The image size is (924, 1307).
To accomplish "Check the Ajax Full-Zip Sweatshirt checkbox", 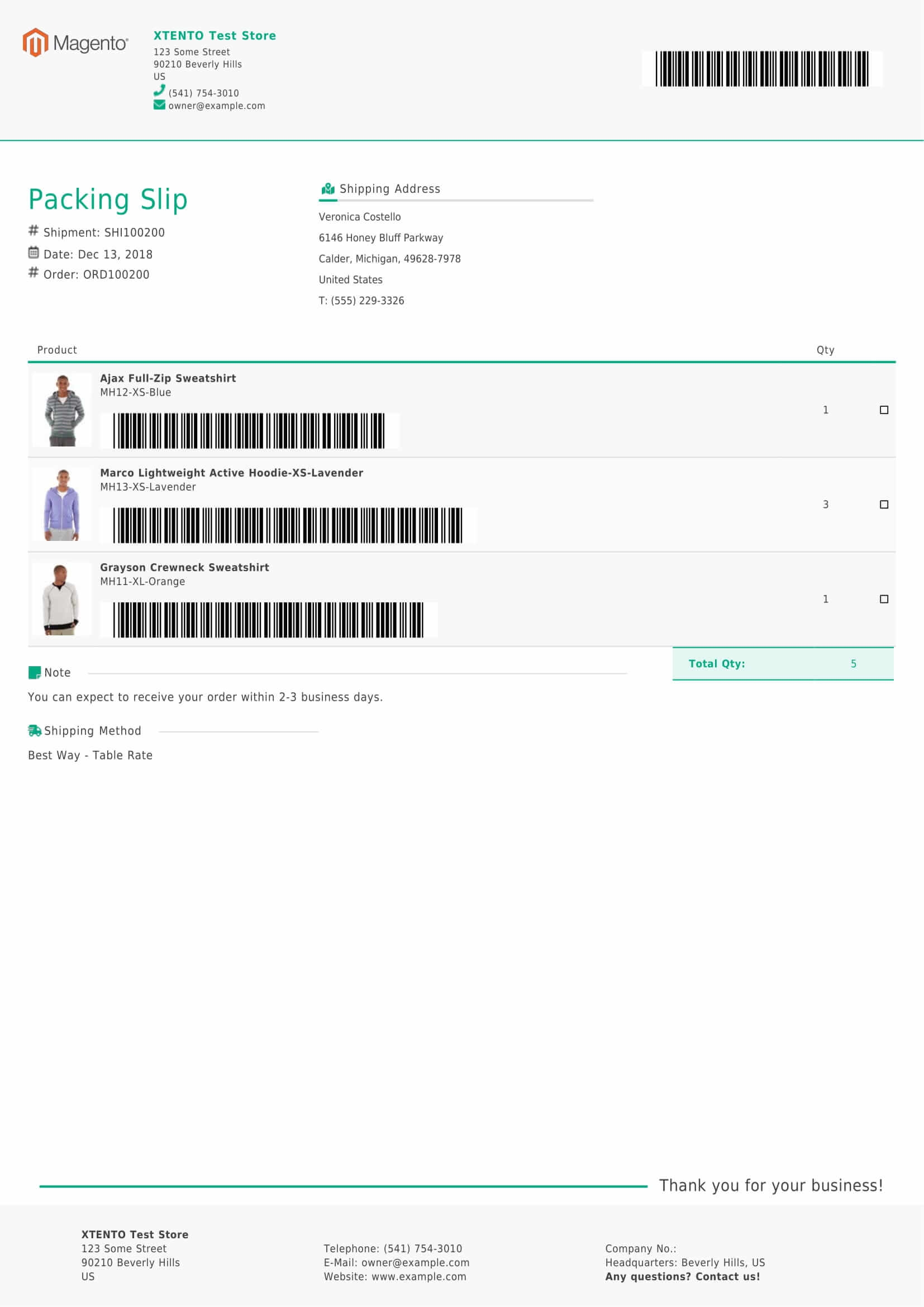I will coord(884,410).
